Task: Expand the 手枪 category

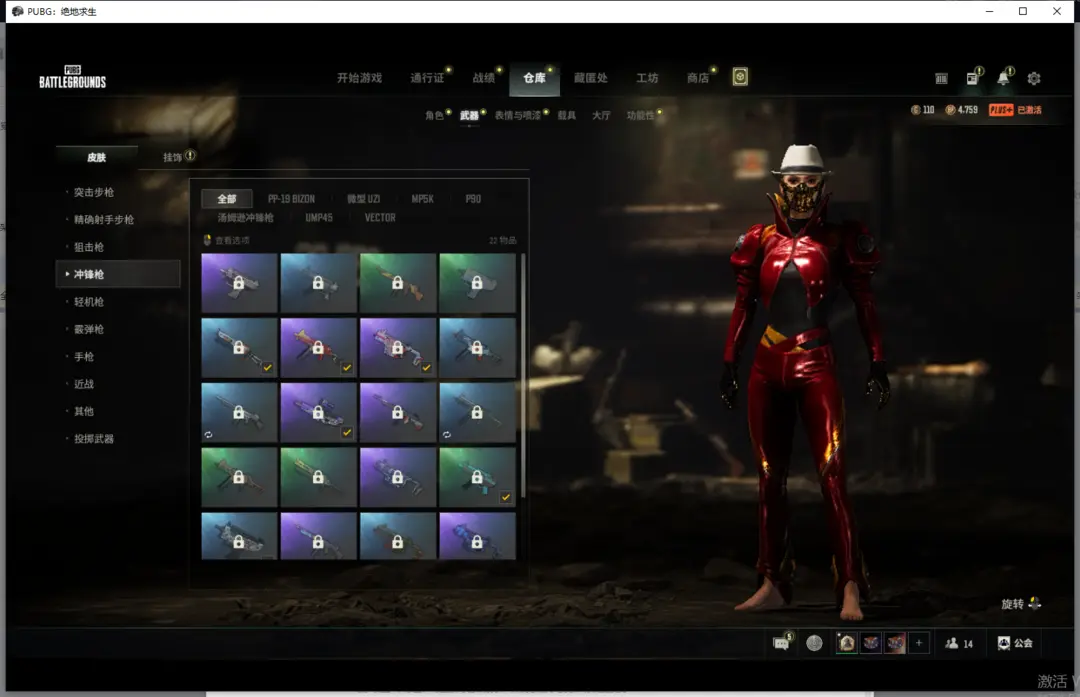Action: pyautogui.click(x=83, y=357)
